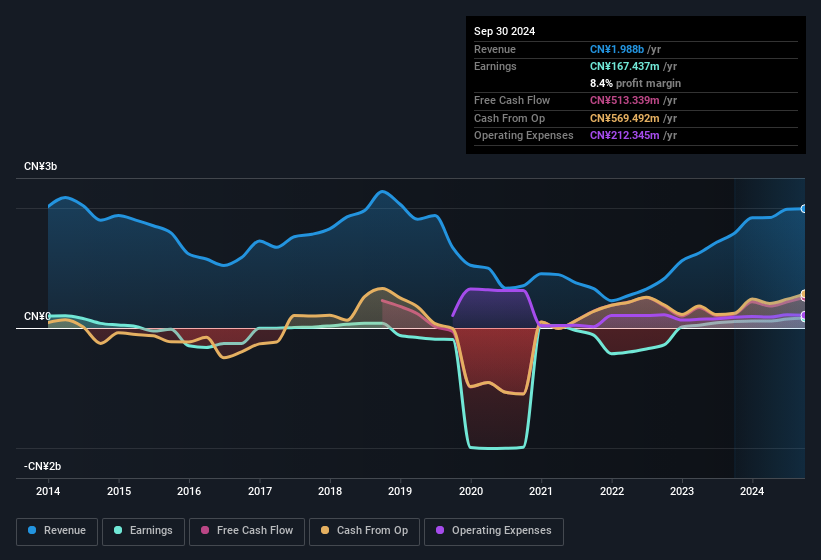Select the 2019 label on the x-axis

[400, 491]
